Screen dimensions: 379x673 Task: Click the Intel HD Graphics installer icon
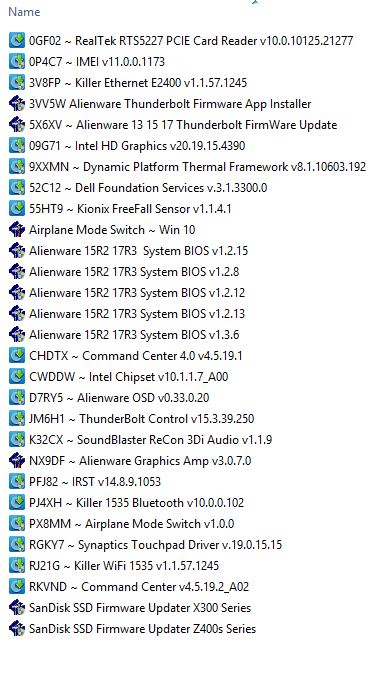(17, 146)
